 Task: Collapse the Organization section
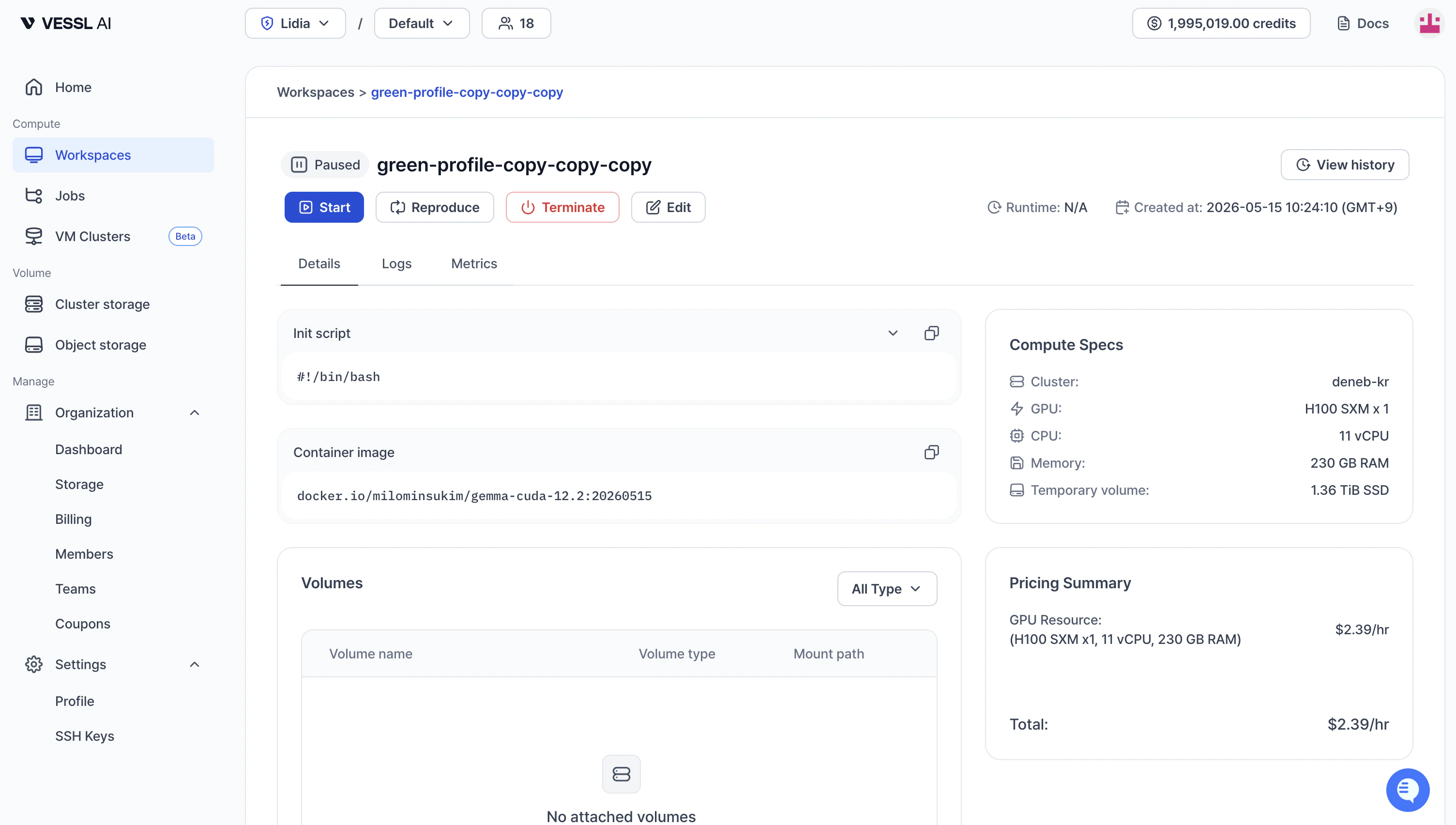[x=194, y=412]
